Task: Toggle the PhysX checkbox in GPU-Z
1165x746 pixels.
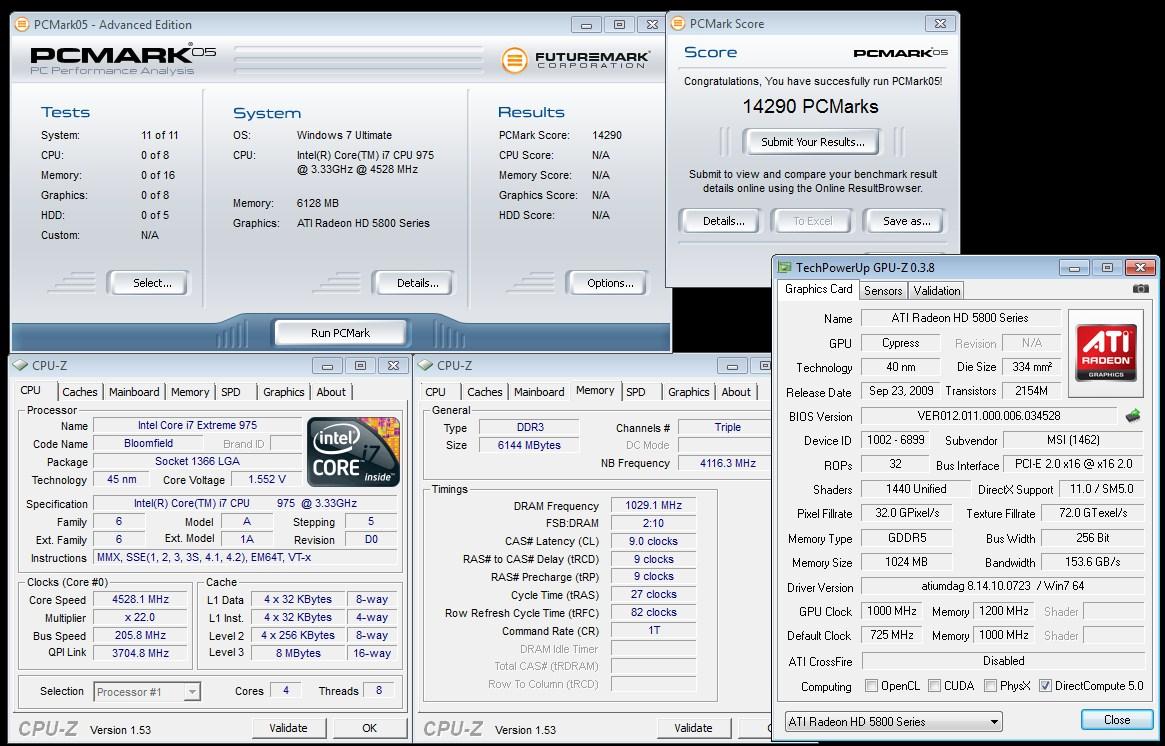Action: tap(990, 686)
